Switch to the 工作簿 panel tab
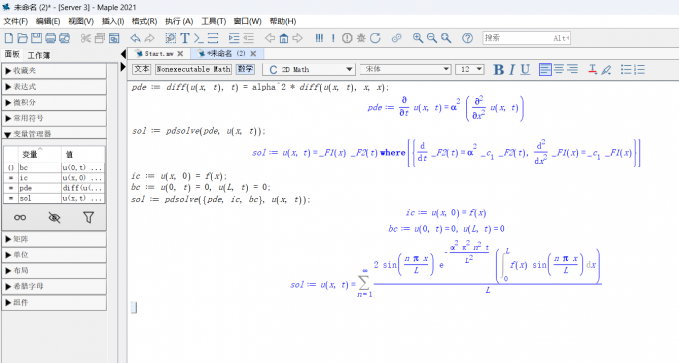679x363 pixels. 39,55
